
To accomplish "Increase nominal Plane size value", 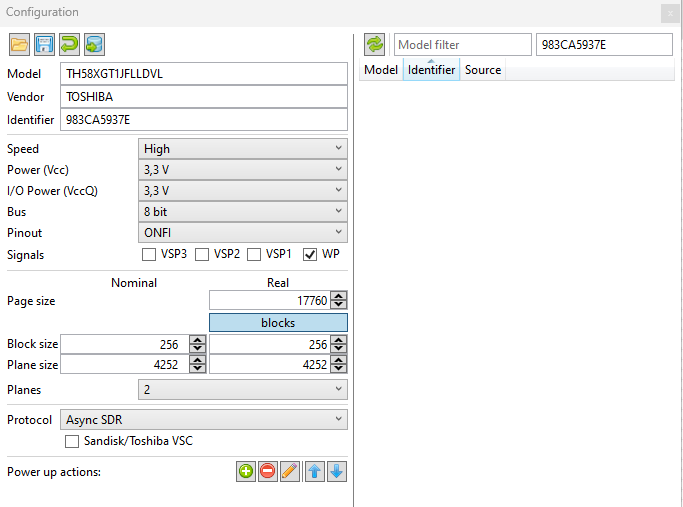I will pos(197,360).
